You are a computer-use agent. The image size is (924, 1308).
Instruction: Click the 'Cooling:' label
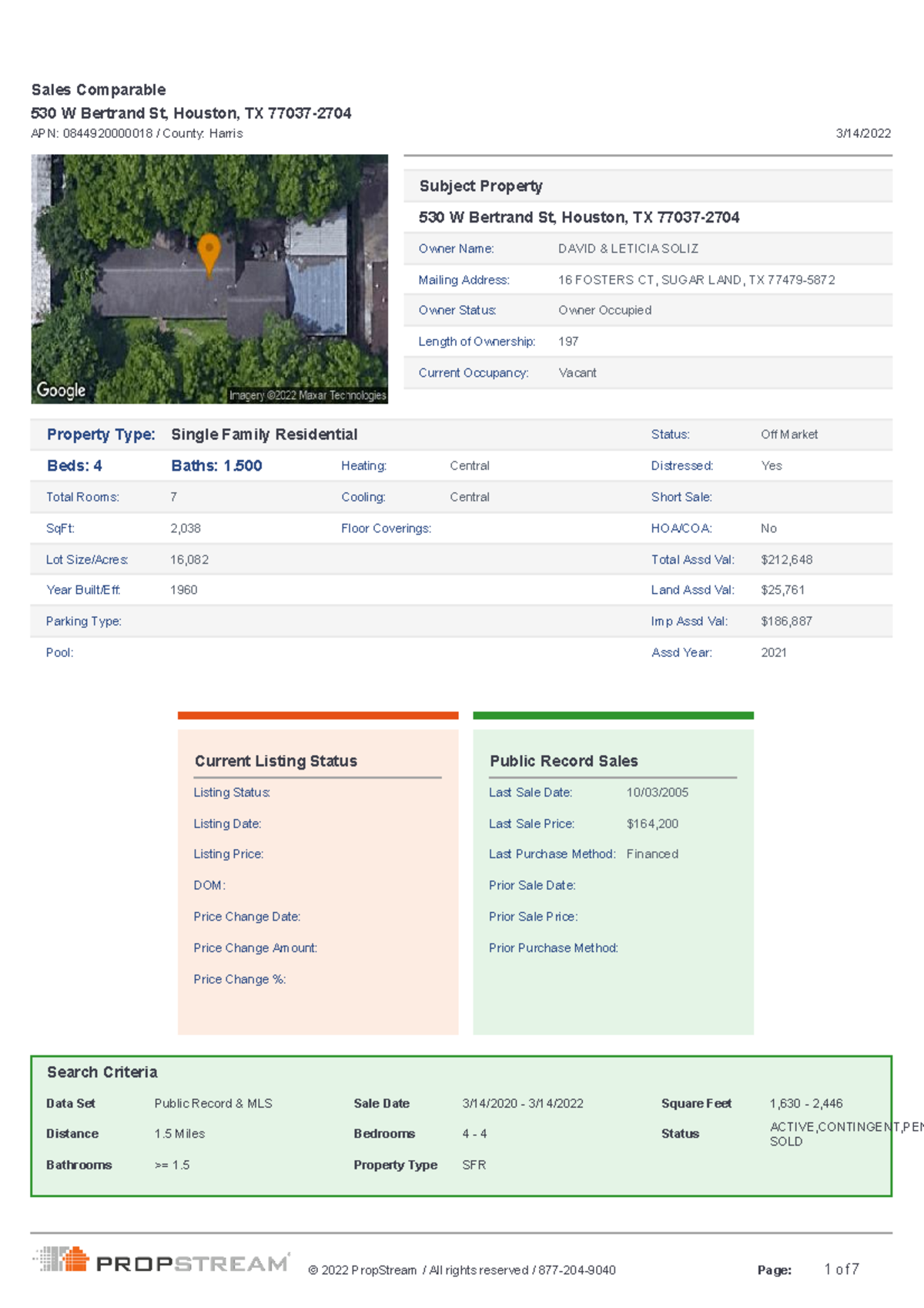[363, 498]
